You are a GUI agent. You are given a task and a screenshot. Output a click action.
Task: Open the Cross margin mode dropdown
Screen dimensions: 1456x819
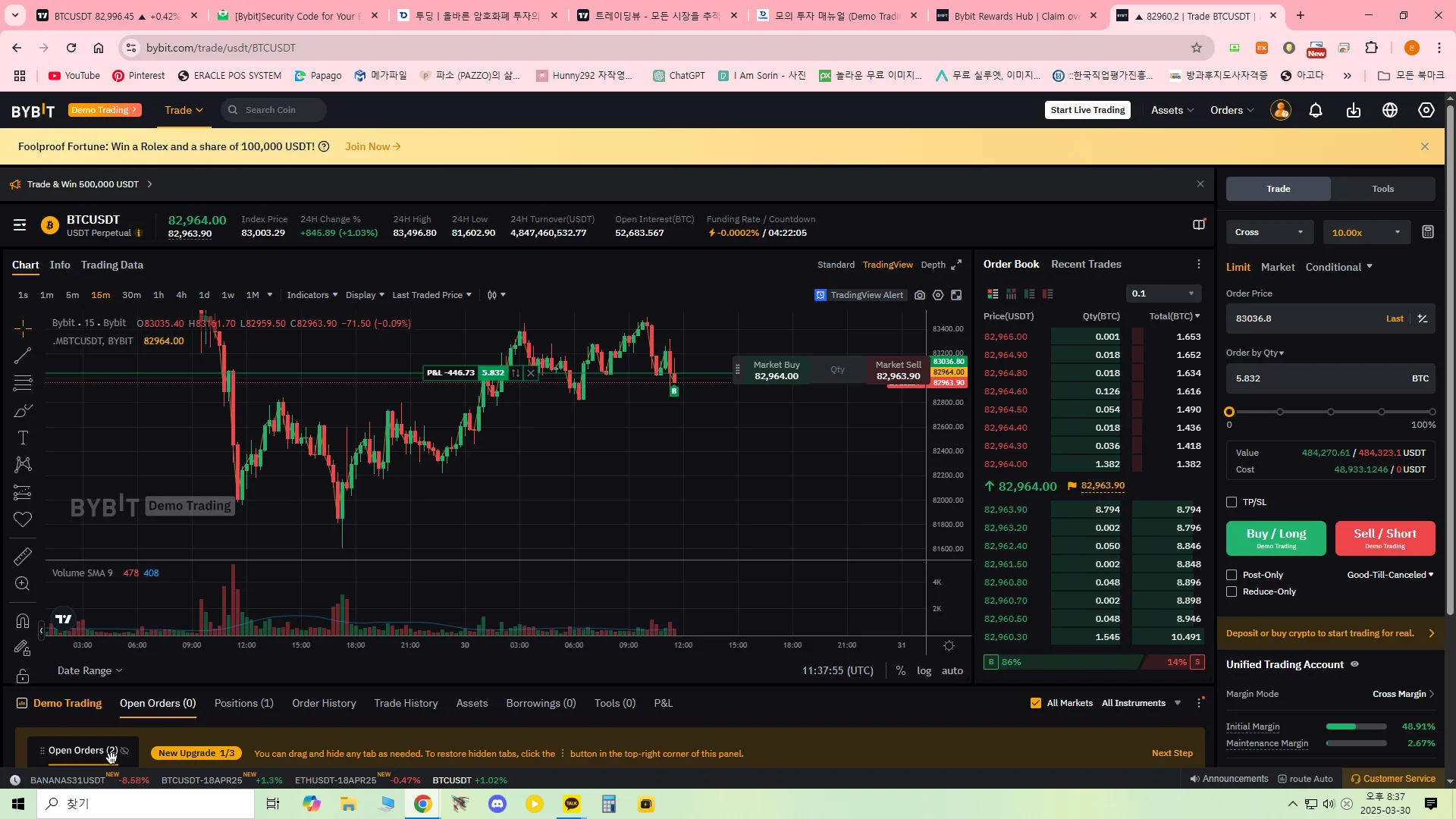pyautogui.click(x=1269, y=232)
